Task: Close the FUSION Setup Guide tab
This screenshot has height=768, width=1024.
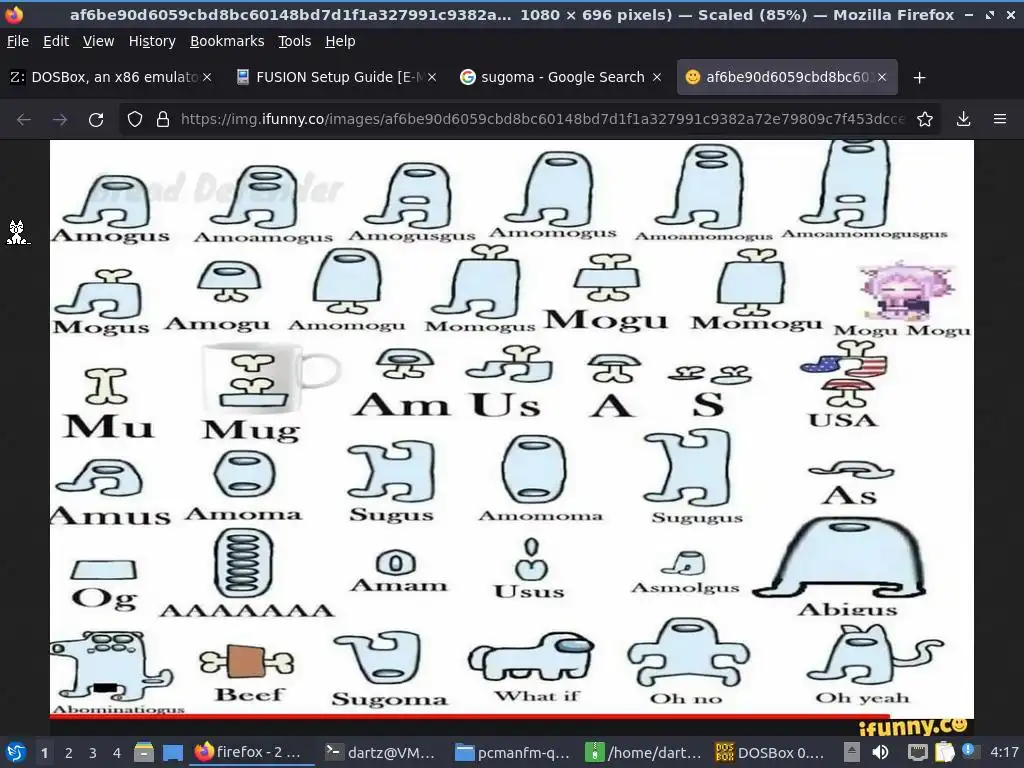Action: click(432, 77)
